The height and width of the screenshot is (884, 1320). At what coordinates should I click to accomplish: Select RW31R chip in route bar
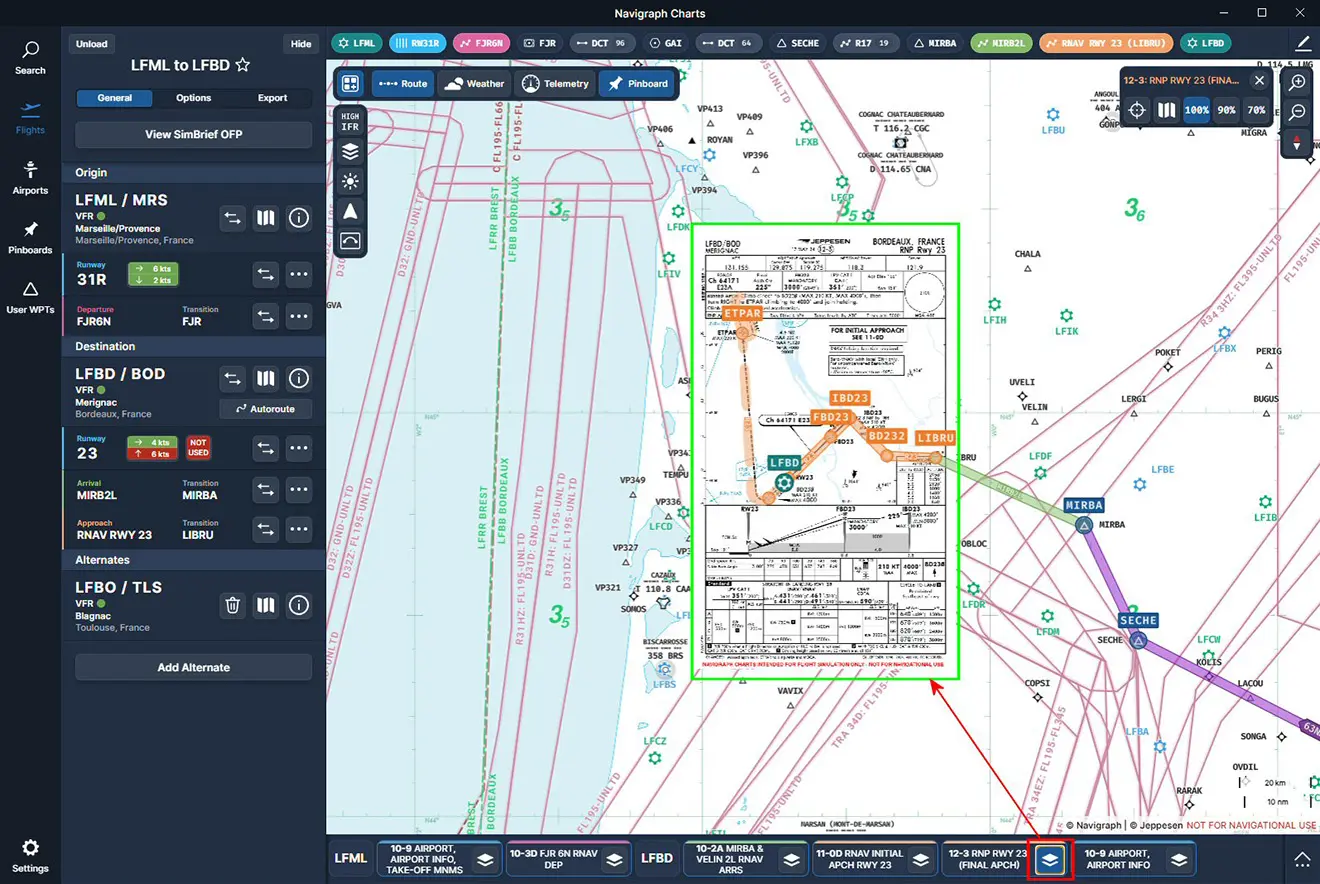point(416,43)
